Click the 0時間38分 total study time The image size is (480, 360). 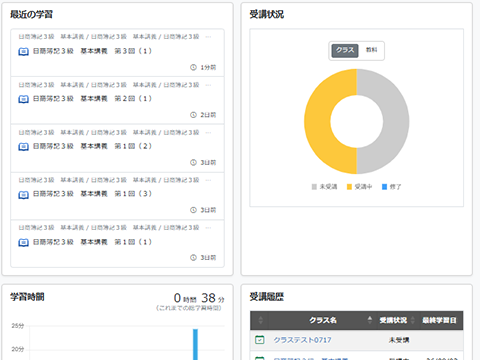[199, 298]
